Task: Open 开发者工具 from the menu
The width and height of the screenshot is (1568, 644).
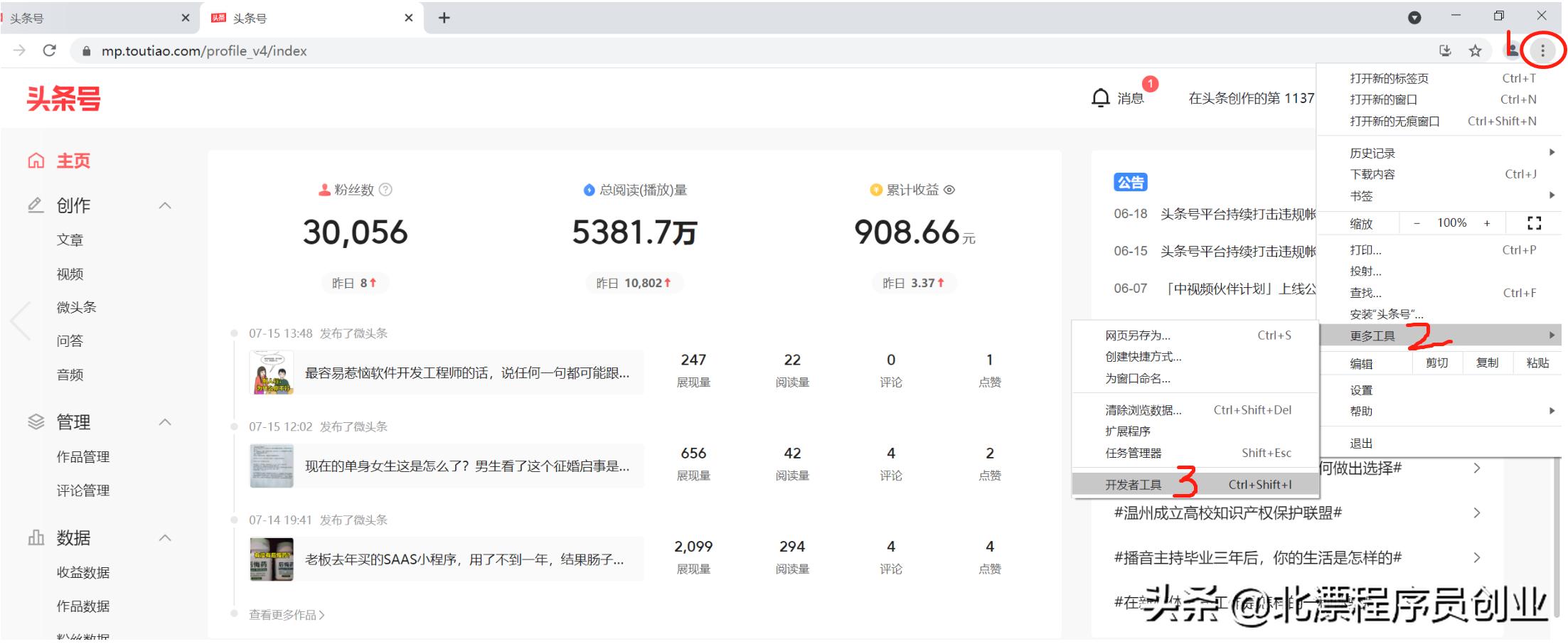Action: click(1133, 484)
